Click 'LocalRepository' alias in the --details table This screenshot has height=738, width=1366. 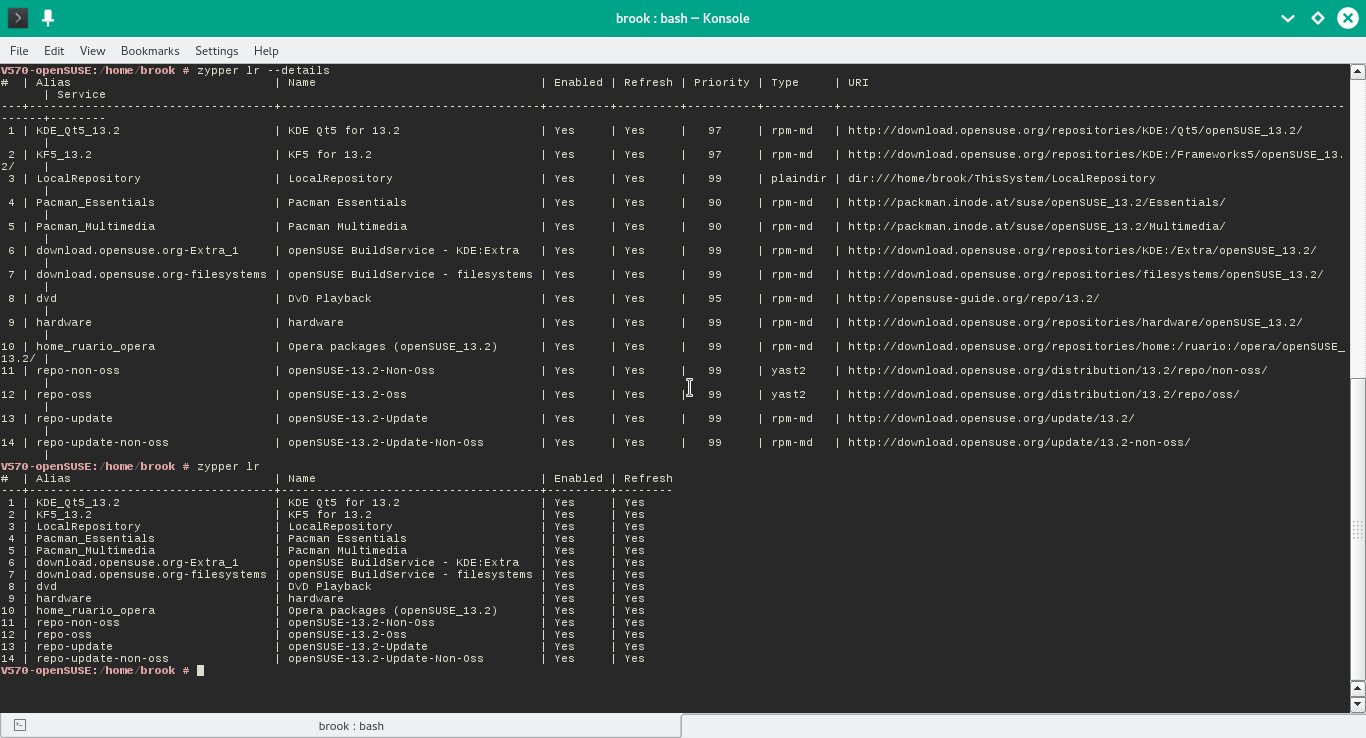(x=88, y=179)
